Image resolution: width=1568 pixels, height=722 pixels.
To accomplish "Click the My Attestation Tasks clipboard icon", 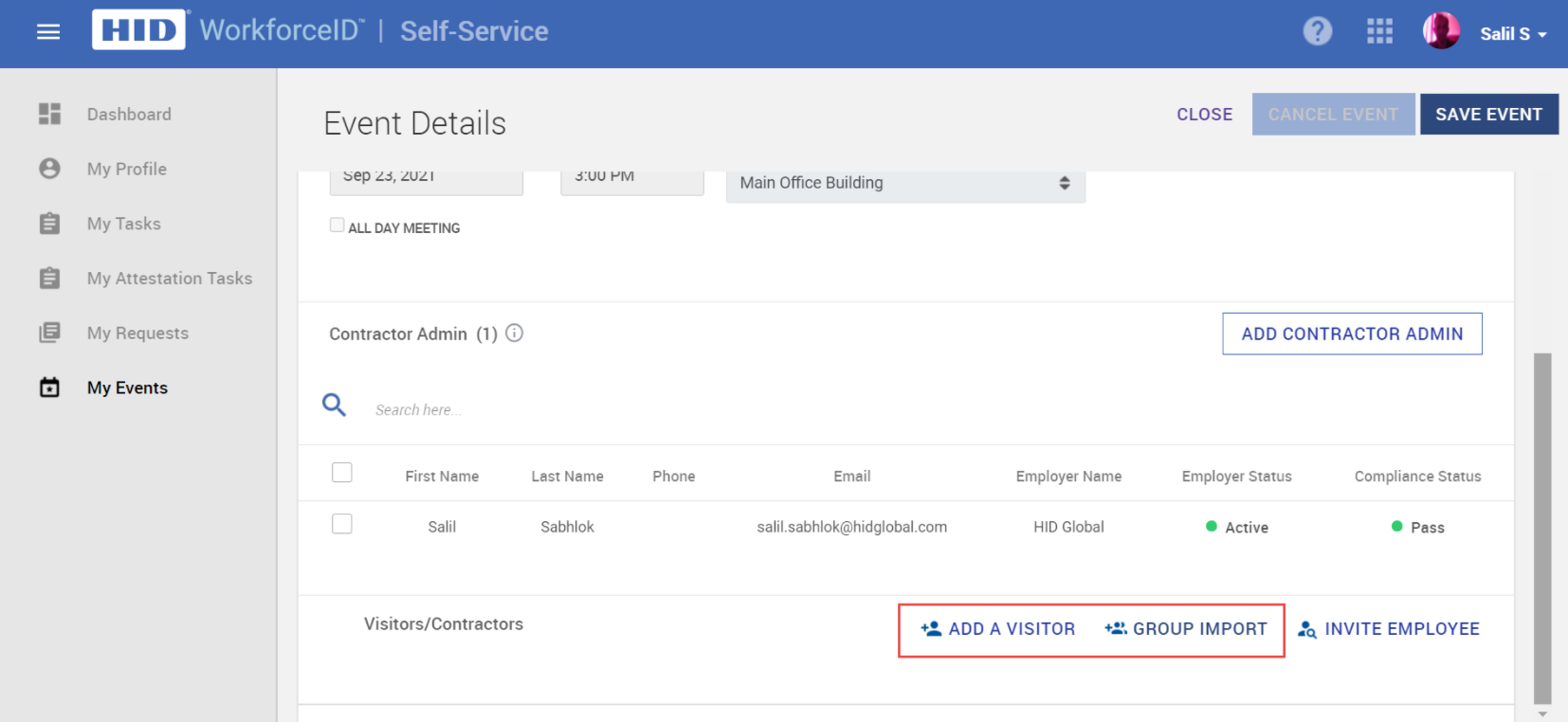I will [x=49, y=279].
